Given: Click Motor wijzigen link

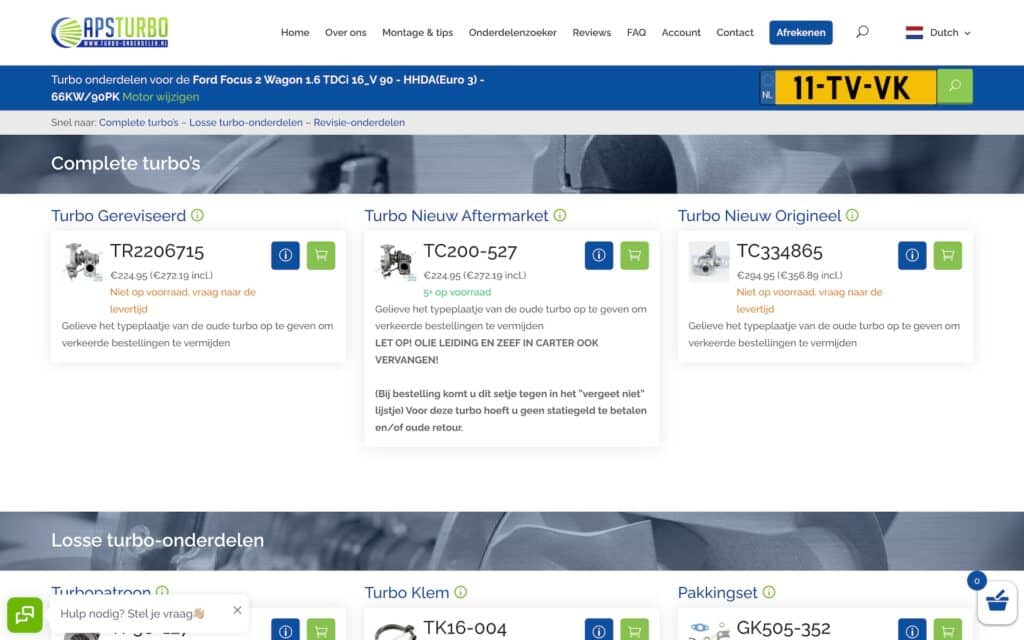Looking at the screenshot, I should tap(161, 97).
